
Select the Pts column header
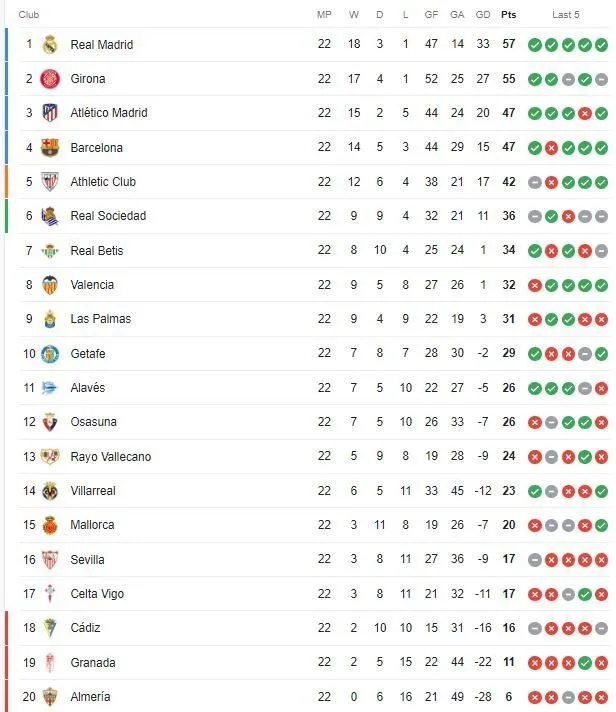pyautogui.click(x=508, y=15)
